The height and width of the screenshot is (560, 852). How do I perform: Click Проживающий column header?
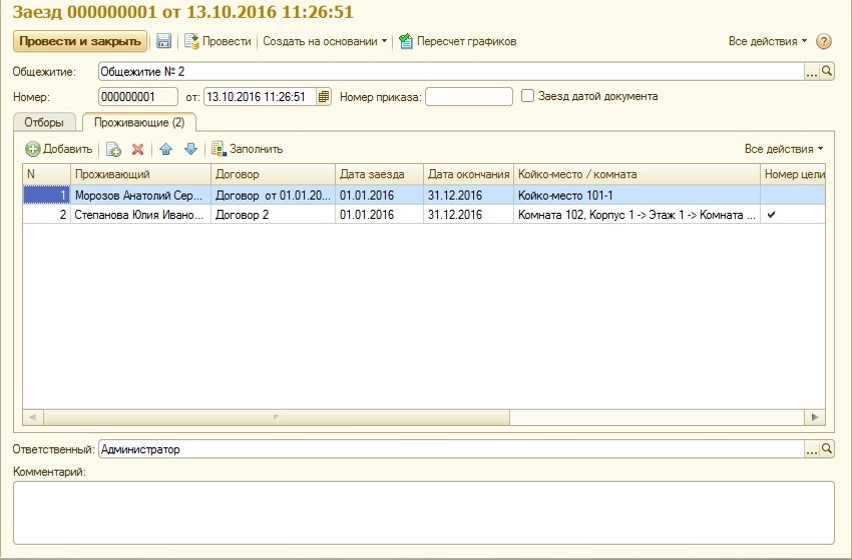click(x=141, y=174)
